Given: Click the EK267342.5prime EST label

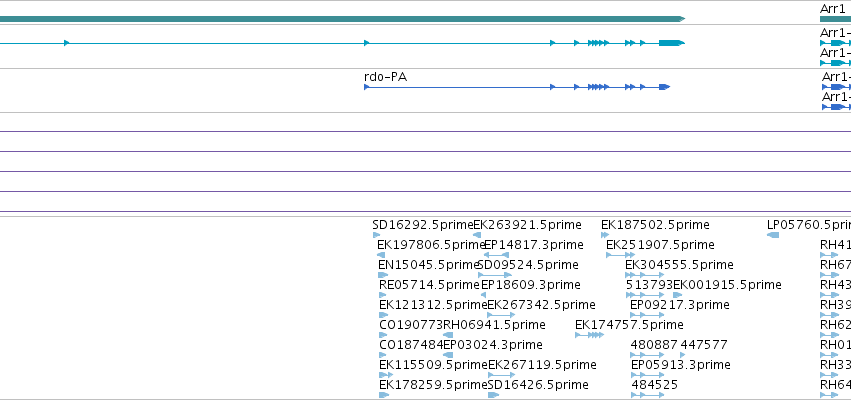Looking at the screenshot, I should 541,304.
